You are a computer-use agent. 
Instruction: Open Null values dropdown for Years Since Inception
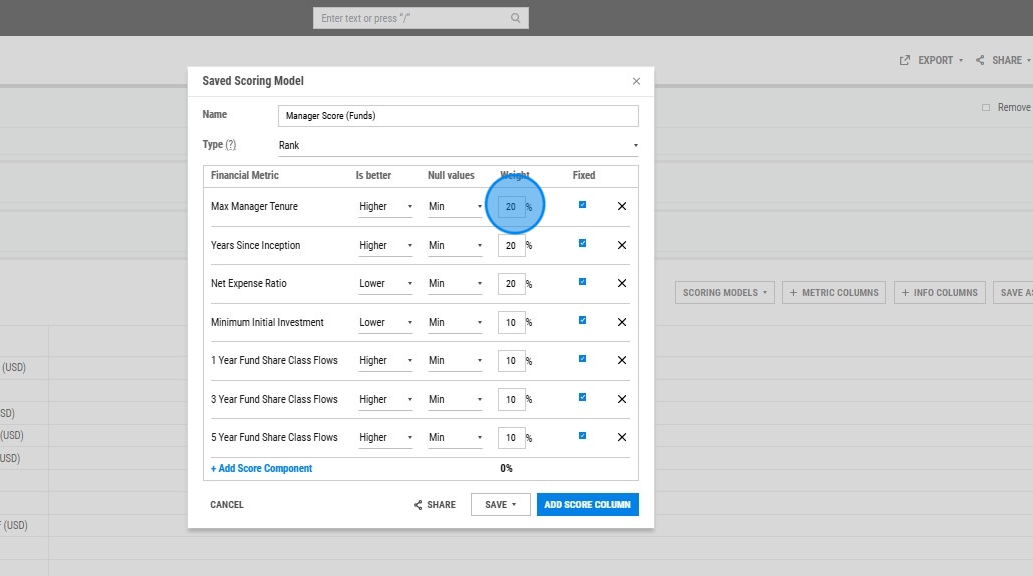pyautogui.click(x=455, y=245)
